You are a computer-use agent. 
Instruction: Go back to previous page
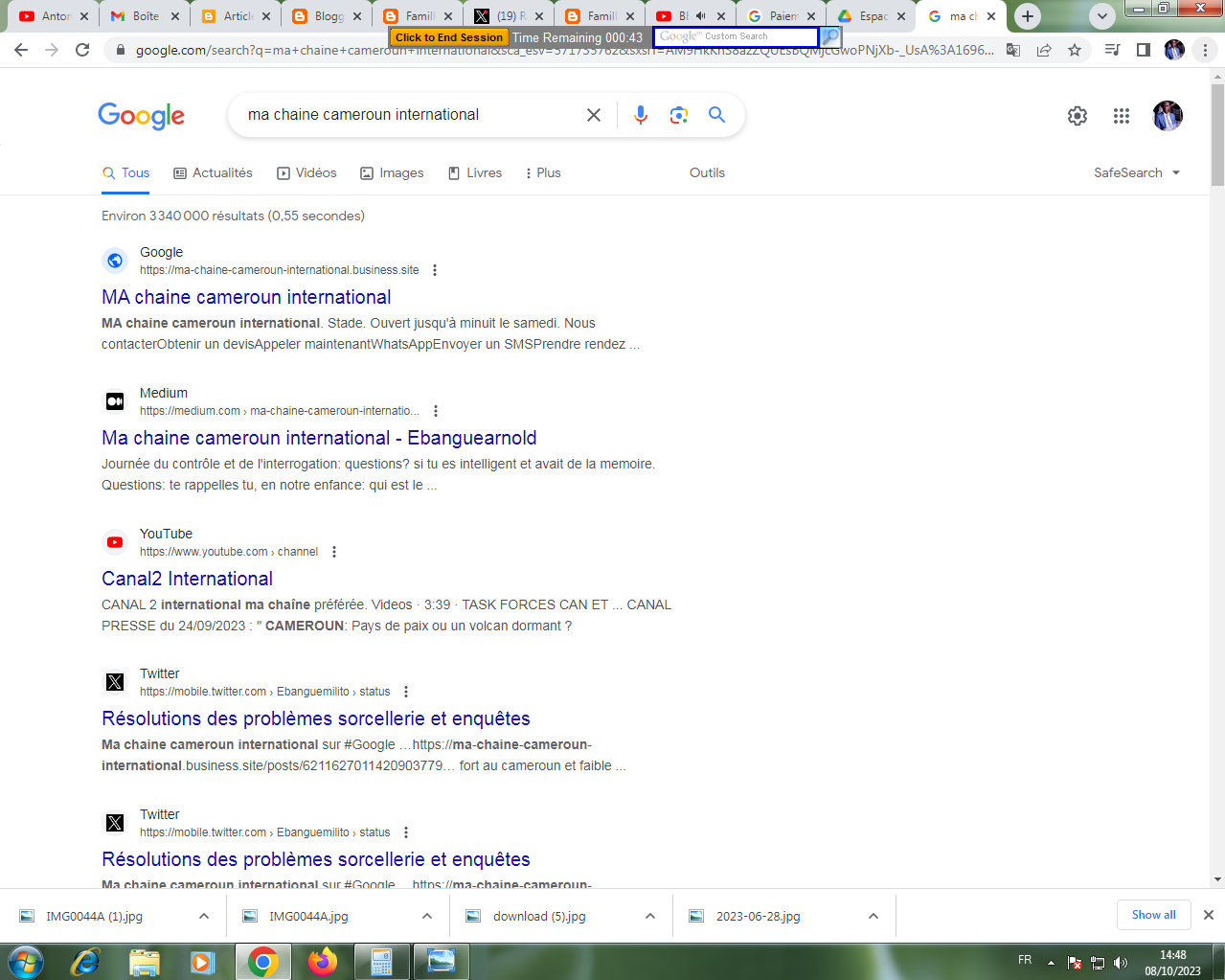[x=21, y=50]
